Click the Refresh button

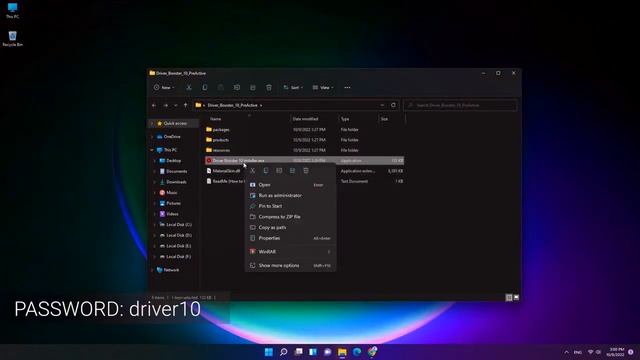point(393,105)
